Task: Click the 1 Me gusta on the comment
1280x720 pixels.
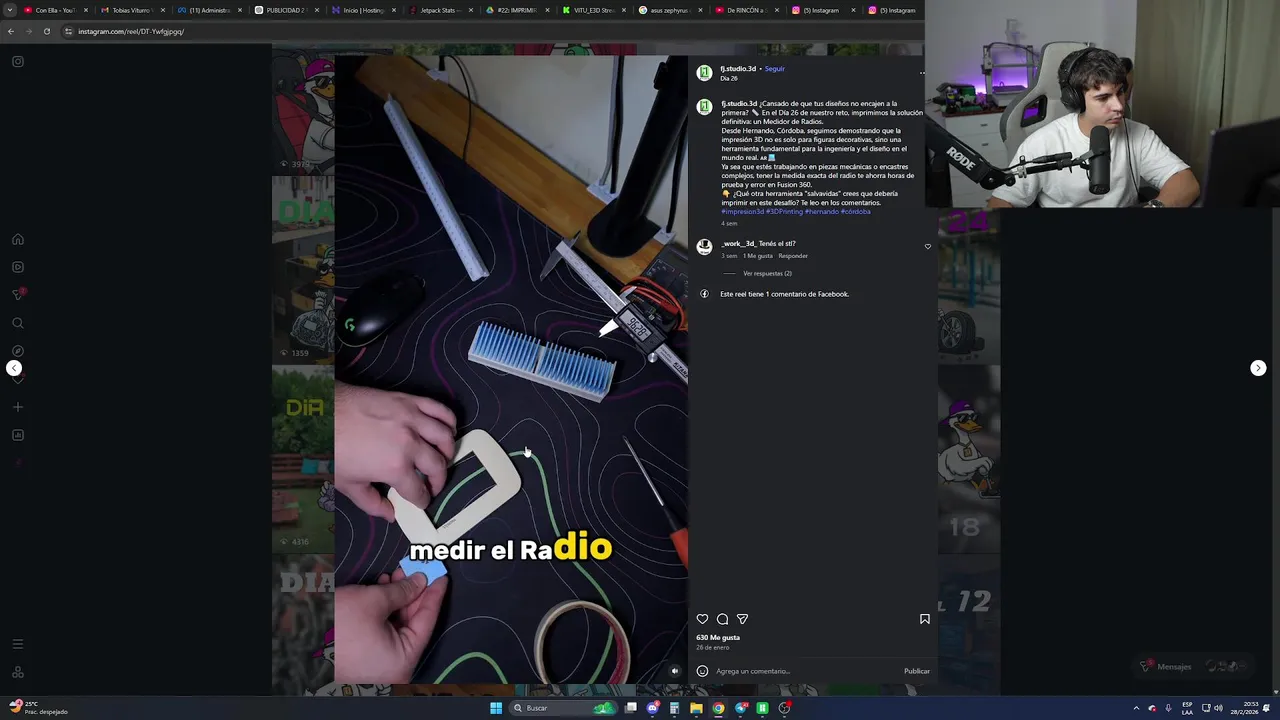Action: [758, 256]
